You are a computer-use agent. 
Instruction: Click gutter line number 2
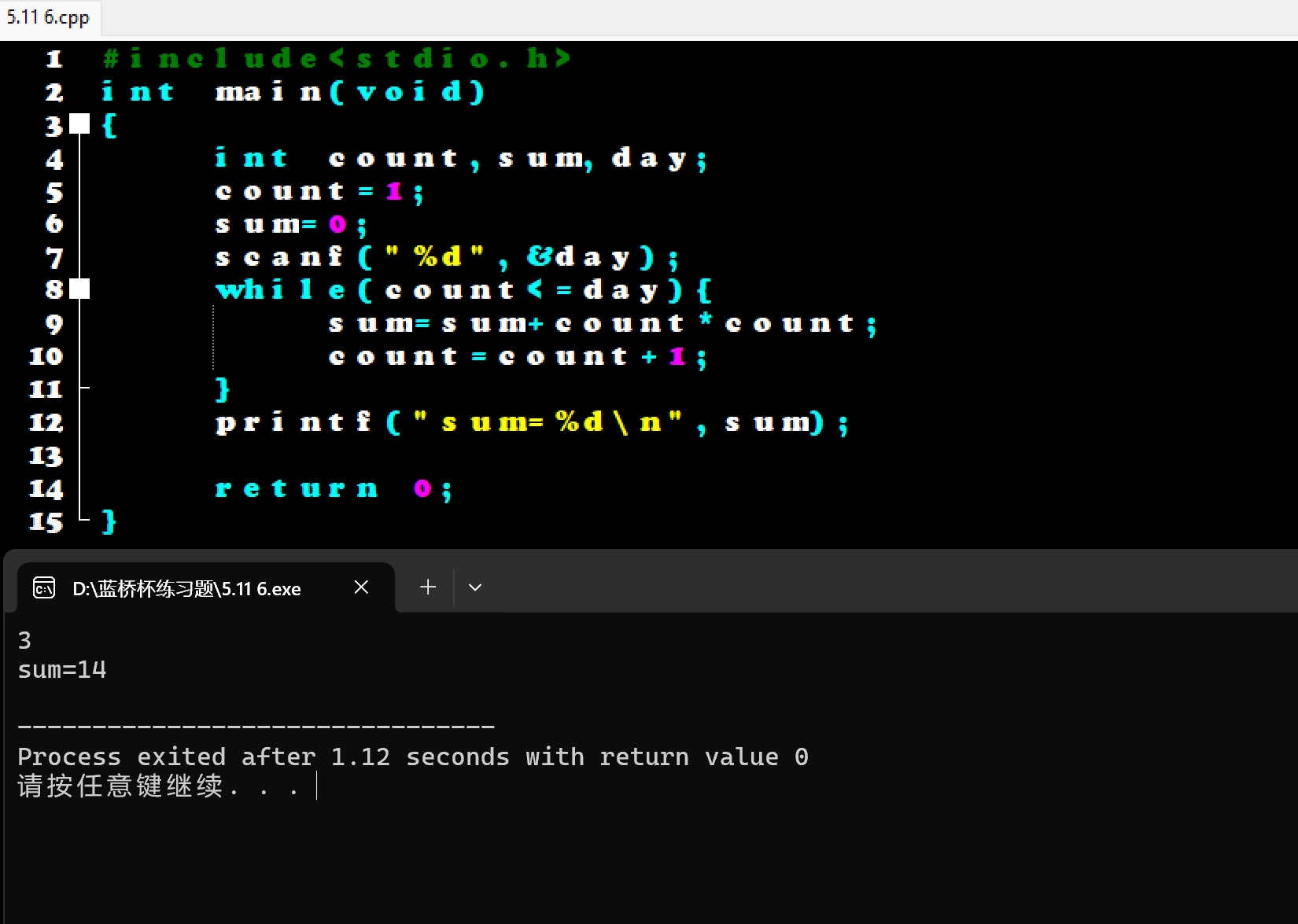[53, 92]
